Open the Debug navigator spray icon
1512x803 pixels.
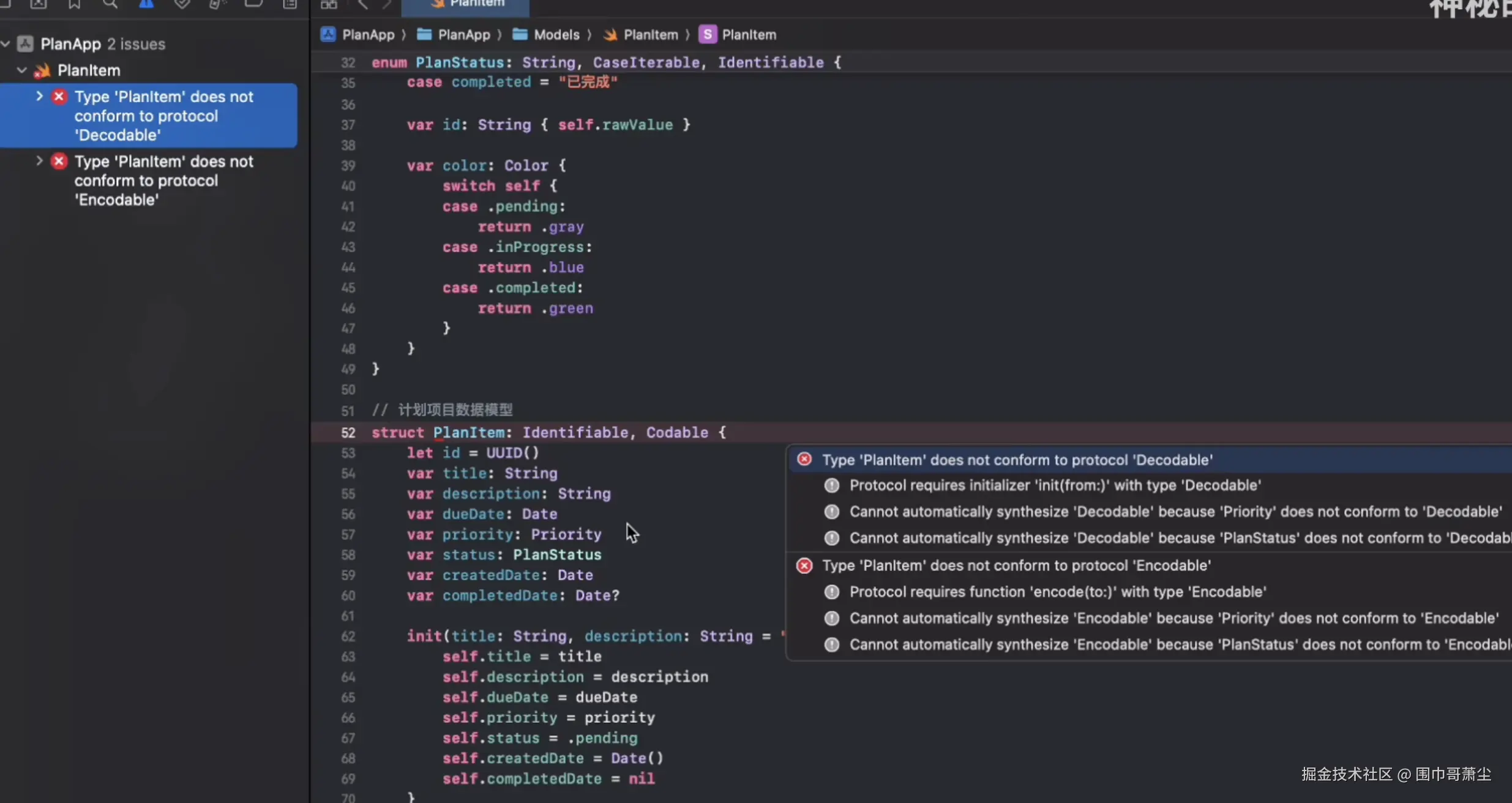point(217,4)
